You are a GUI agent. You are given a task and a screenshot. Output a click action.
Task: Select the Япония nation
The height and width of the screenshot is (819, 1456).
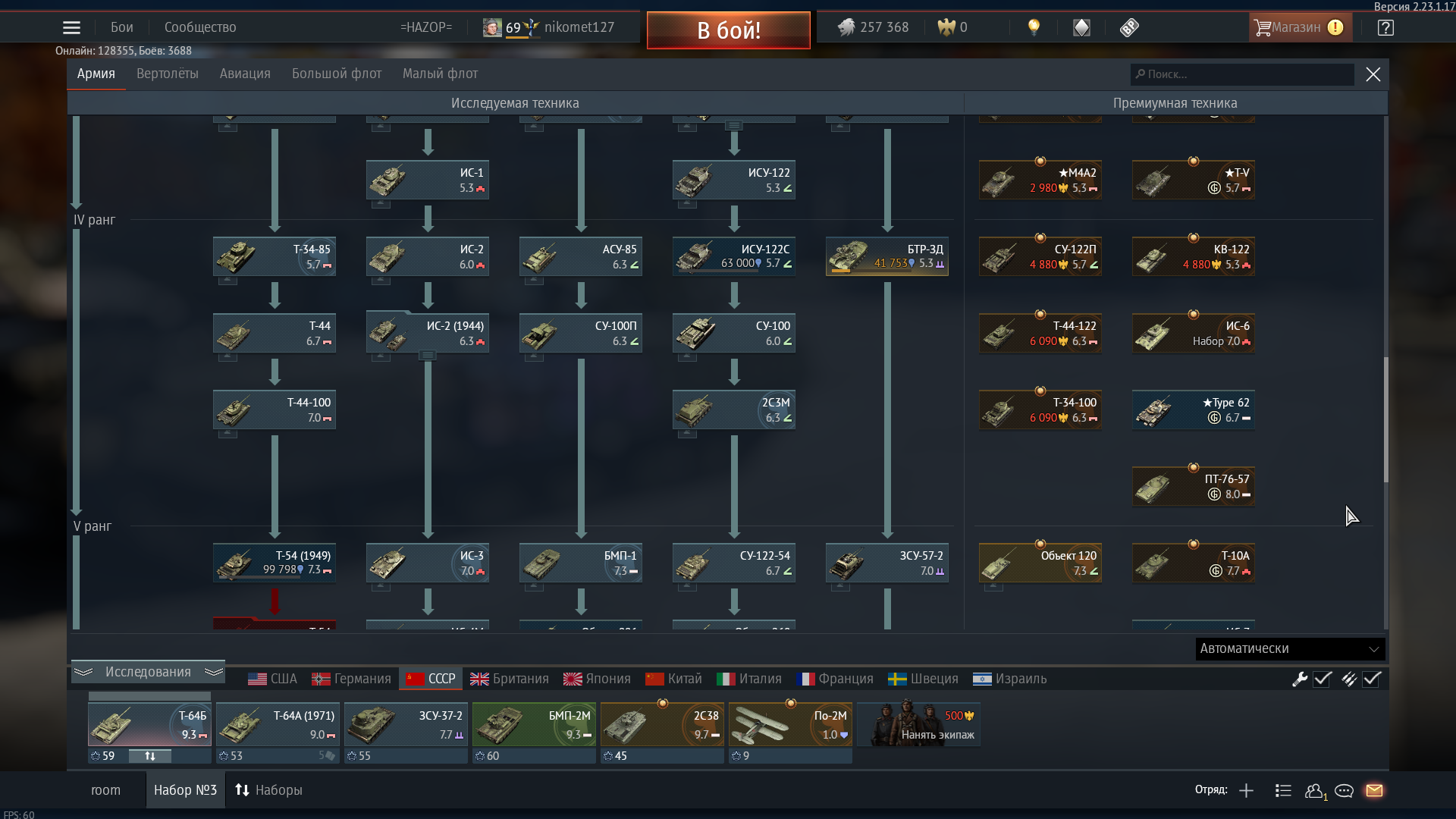coord(597,679)
